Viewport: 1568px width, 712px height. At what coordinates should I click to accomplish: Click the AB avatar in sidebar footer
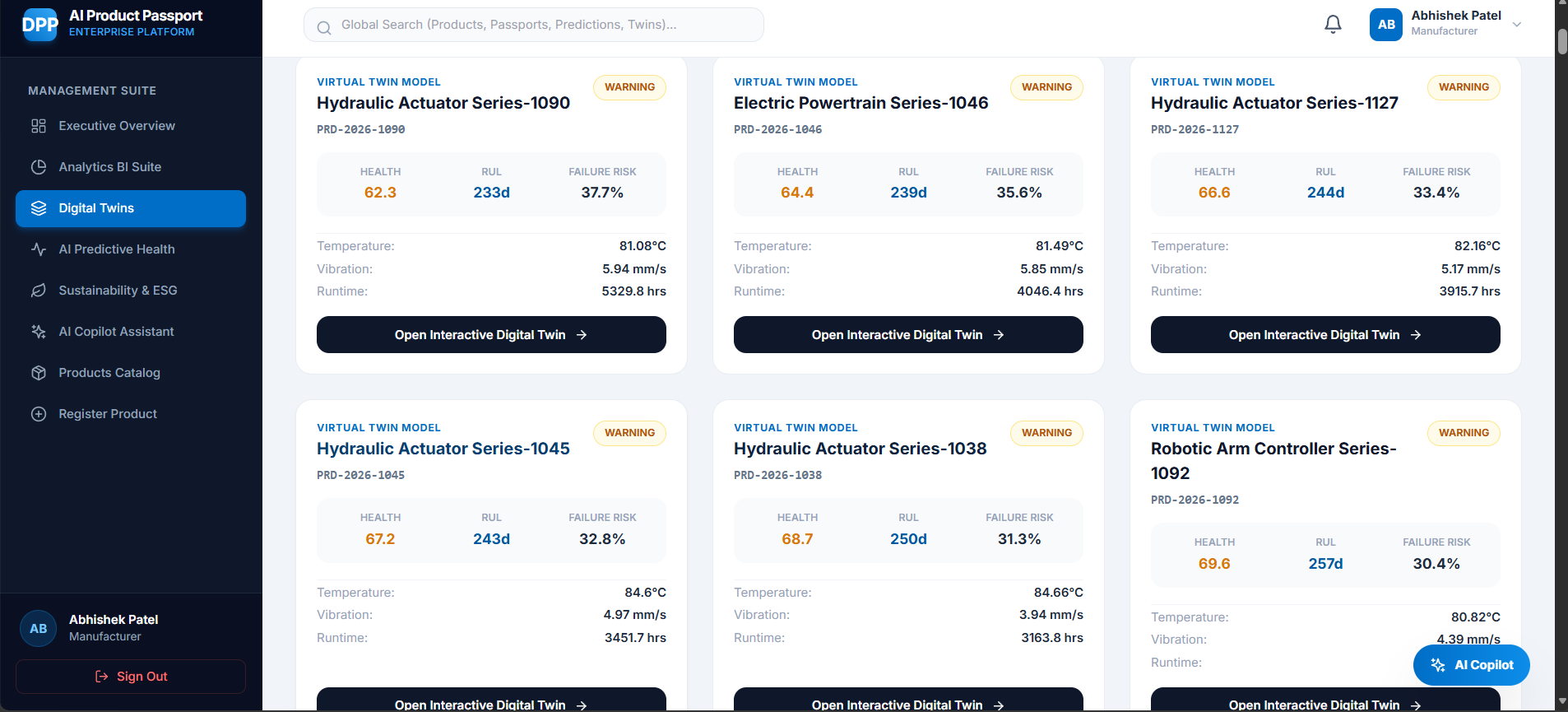coord(39,629)
